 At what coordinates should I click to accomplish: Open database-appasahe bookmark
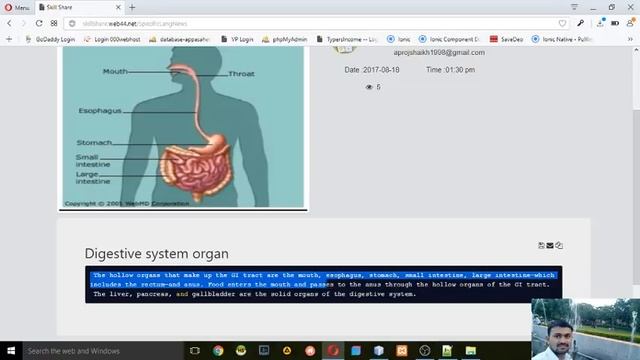(180, 39)
